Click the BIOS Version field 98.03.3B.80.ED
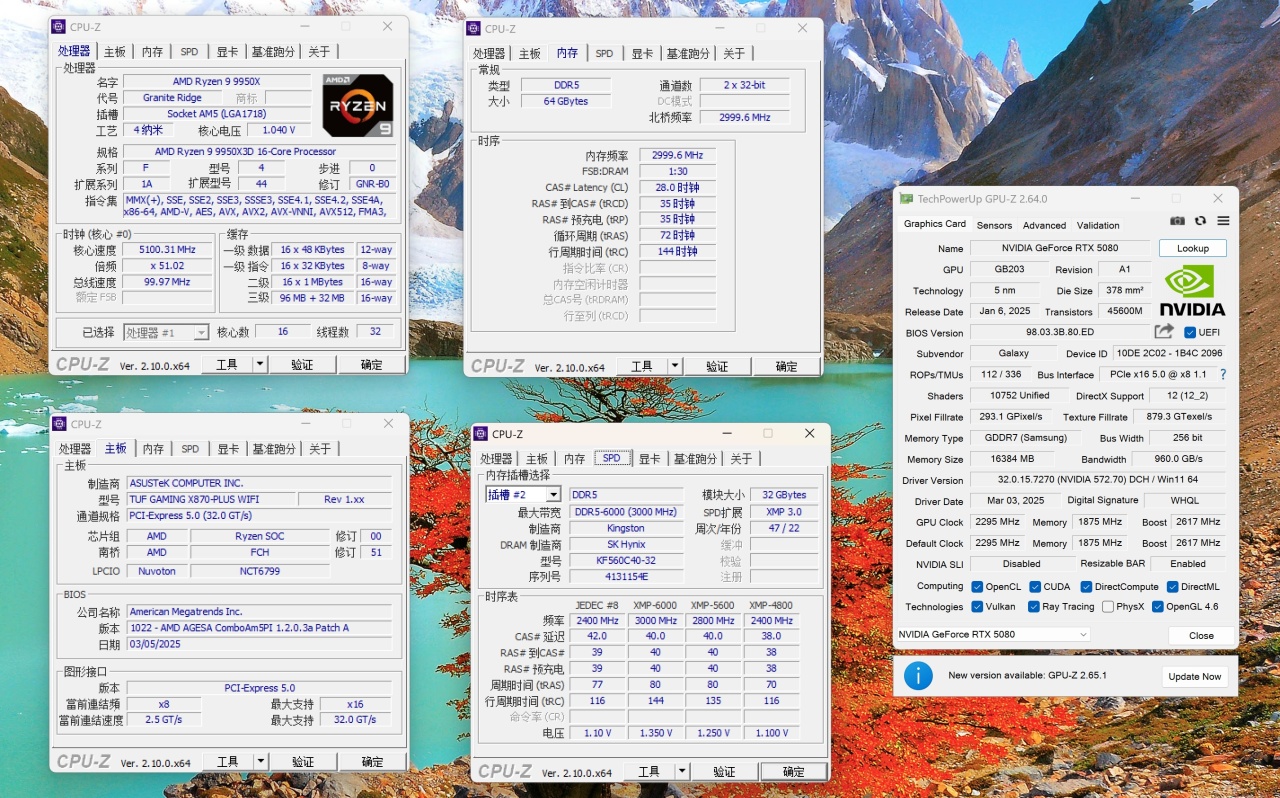Viewport: 1280px width, 798px height. (1060, 332)
